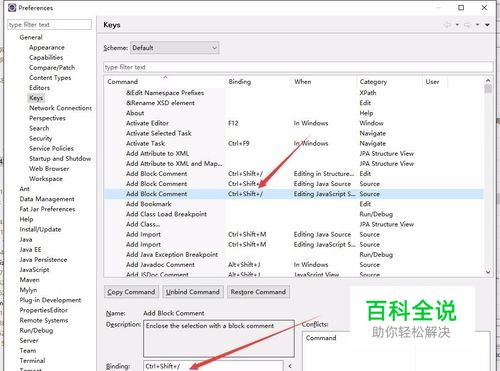Click the Description text box
The height and width of the screenshot is (371, 500).
219,338
